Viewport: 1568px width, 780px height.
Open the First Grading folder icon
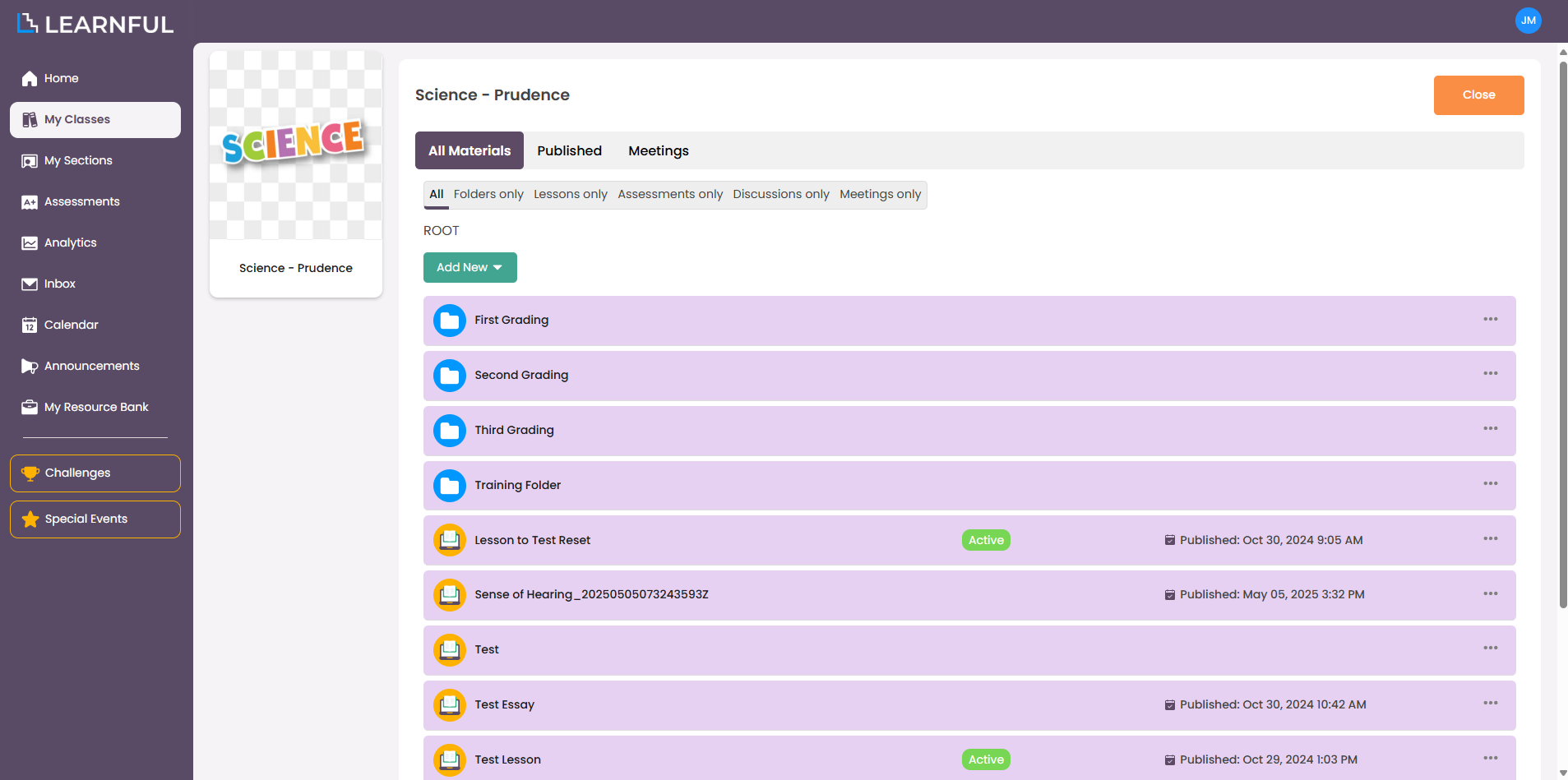[450, 321]
